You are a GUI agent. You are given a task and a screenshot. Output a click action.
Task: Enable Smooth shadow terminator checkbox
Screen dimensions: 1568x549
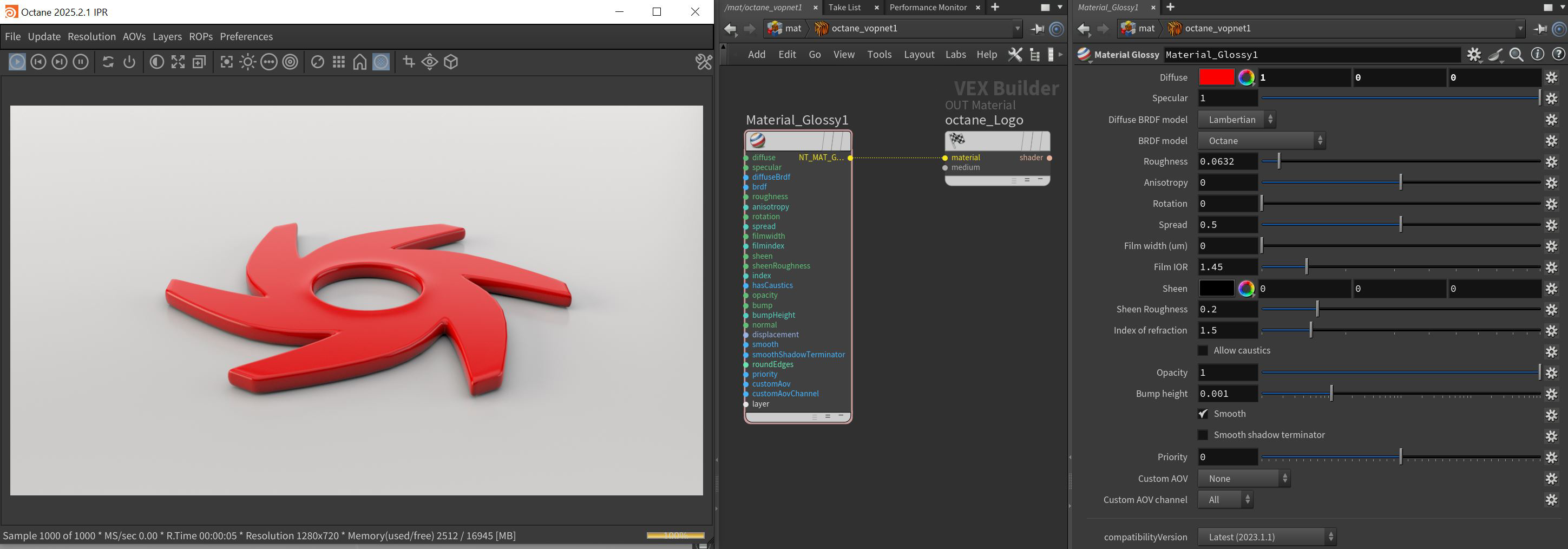(1203, 435)
